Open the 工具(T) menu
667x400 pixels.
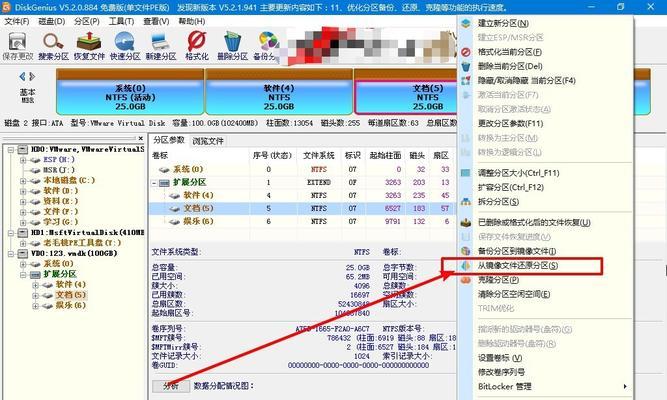click(121, 21)
